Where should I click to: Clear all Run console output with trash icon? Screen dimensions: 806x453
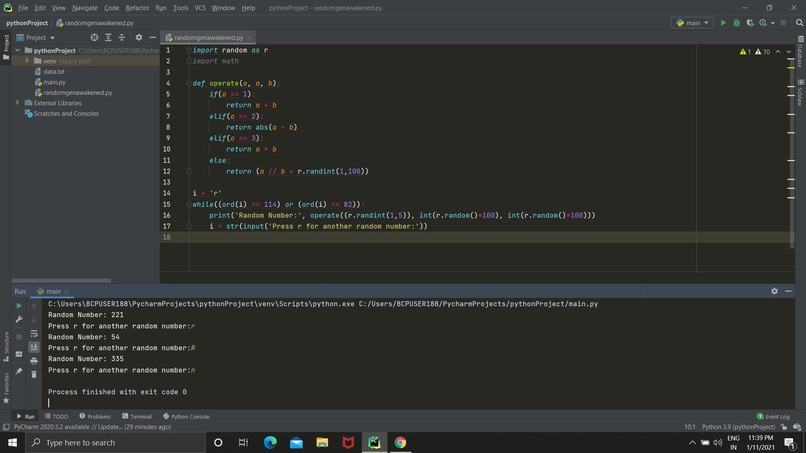tap(34, 374)
